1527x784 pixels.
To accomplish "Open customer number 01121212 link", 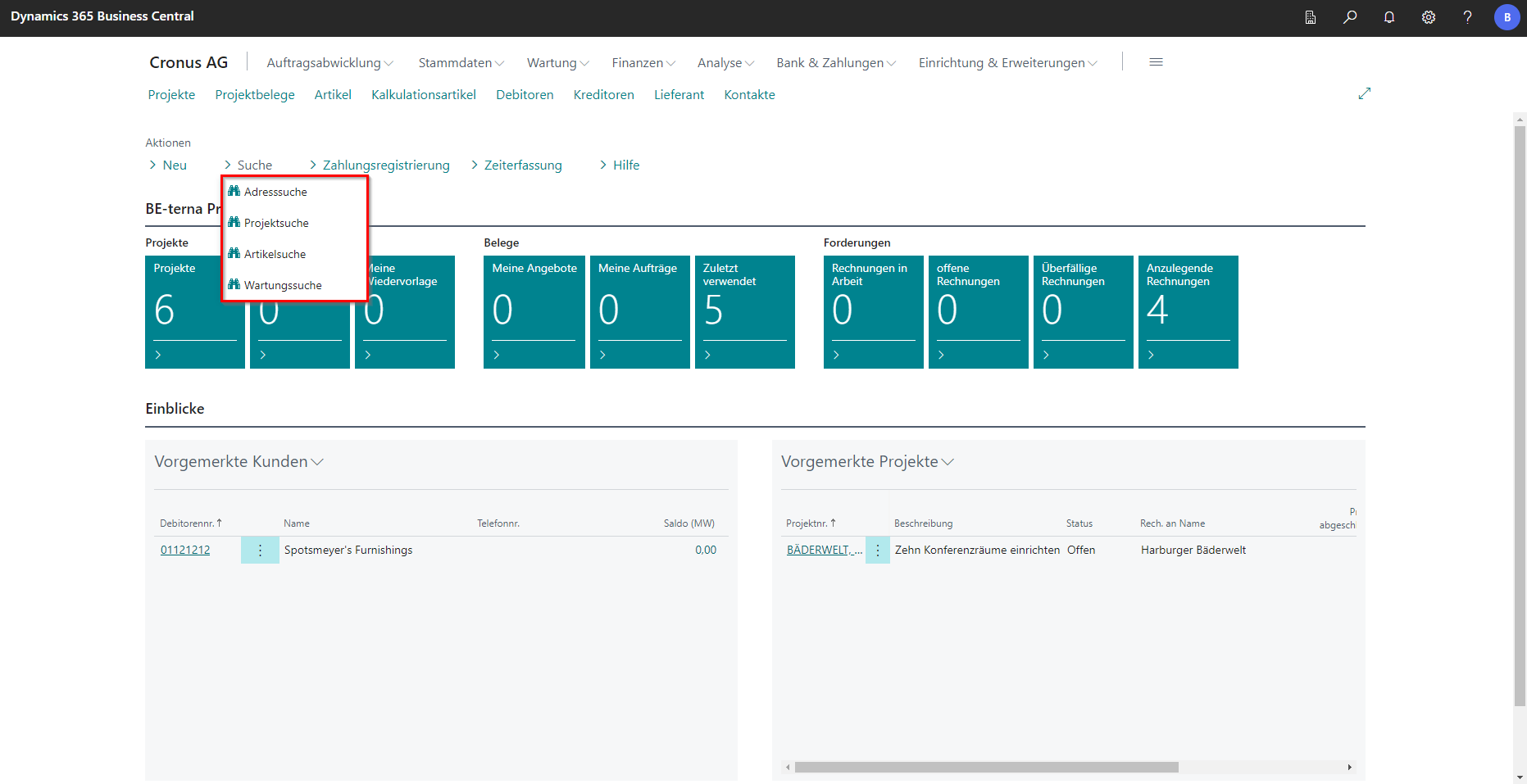I will (185, 551).
